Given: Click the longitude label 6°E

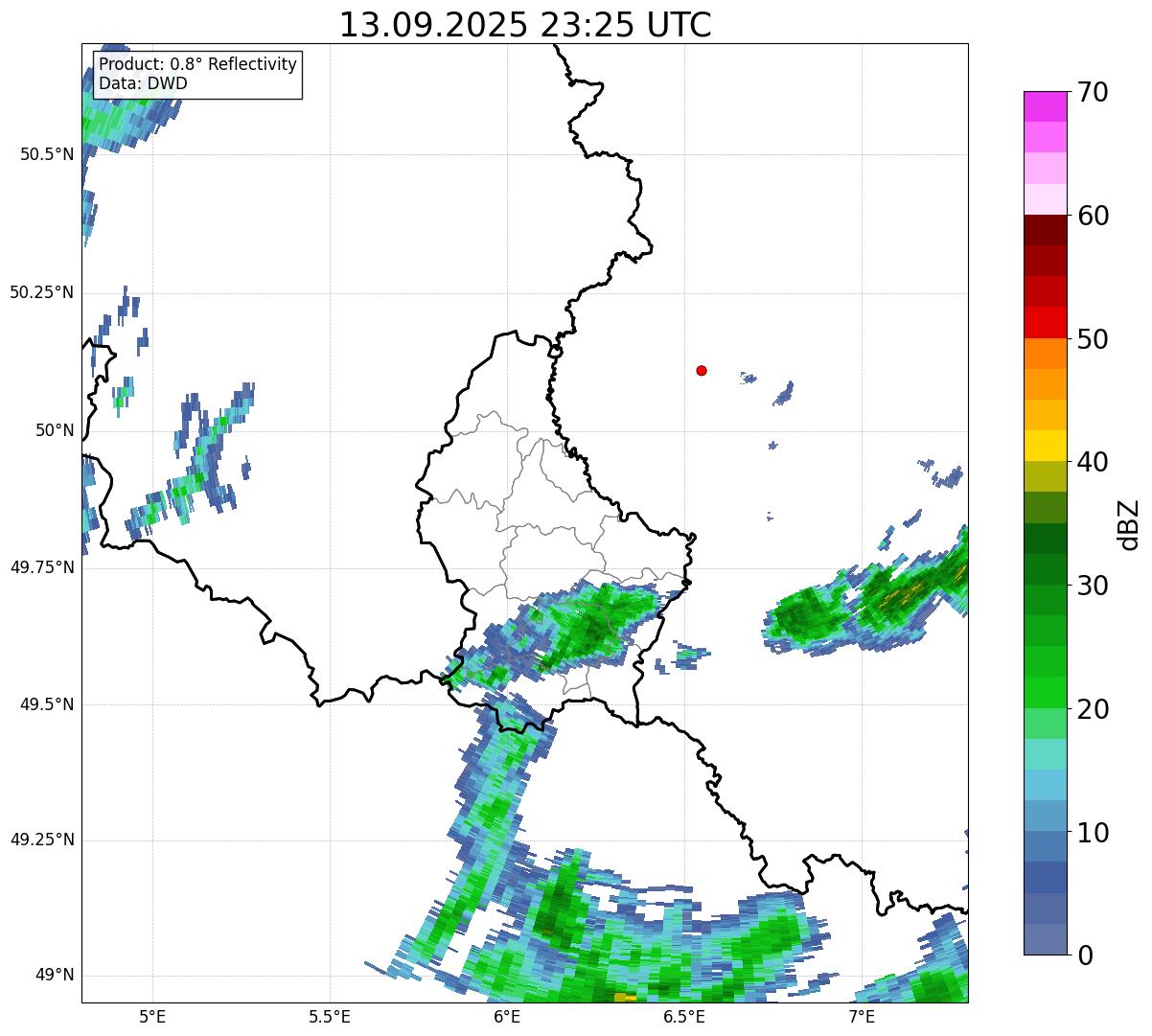Looking at the screenshot, I should pyautogui.click(x=508, y=1016).
